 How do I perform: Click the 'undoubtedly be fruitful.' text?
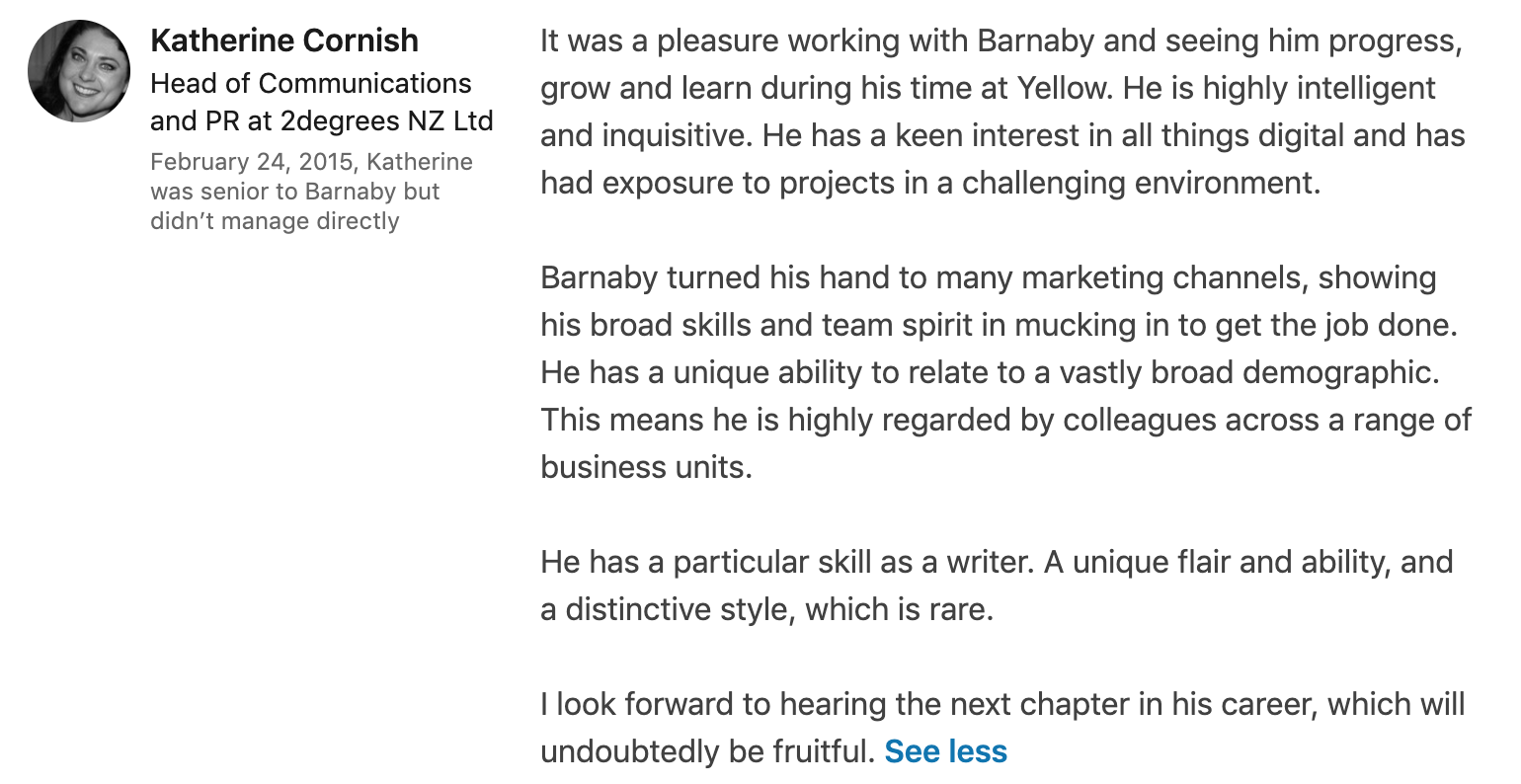tap(707, 751)
